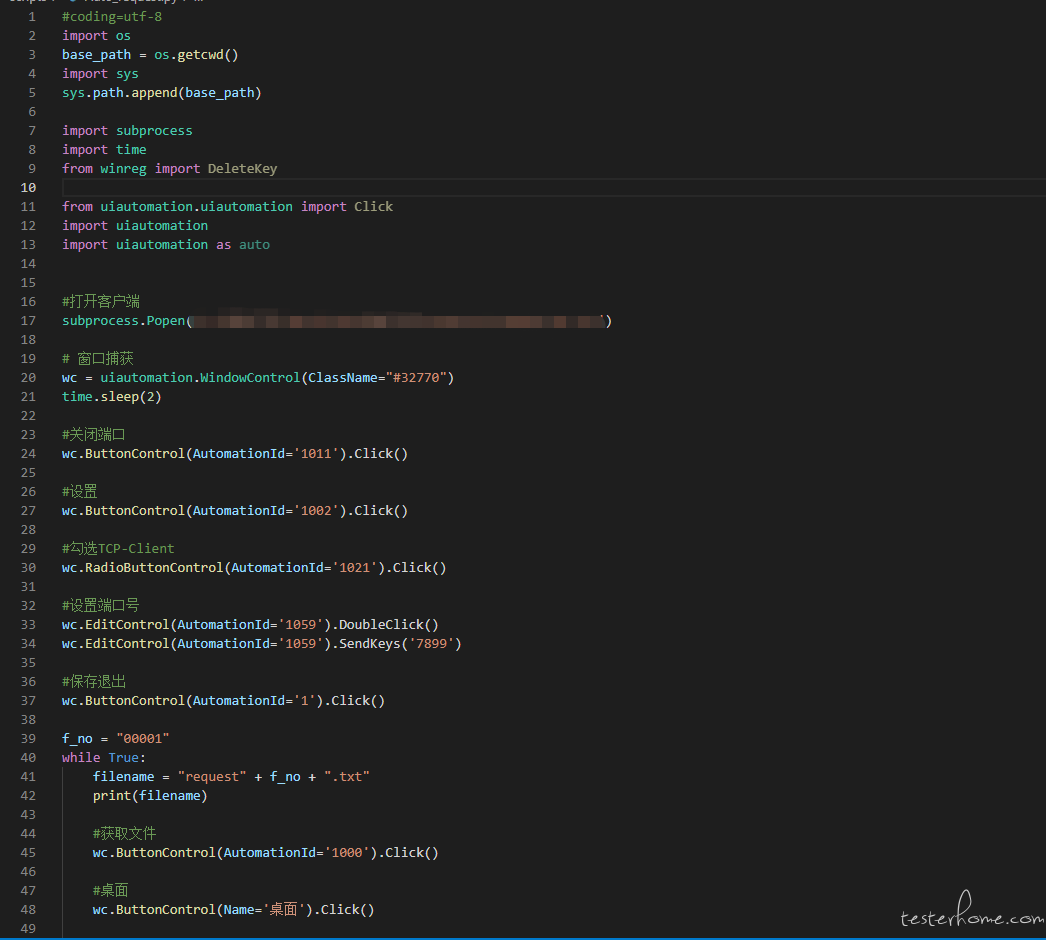Click line number 30 in the gutter
Viewport: 1046px width, 940px height.
(x=28, y=568)
